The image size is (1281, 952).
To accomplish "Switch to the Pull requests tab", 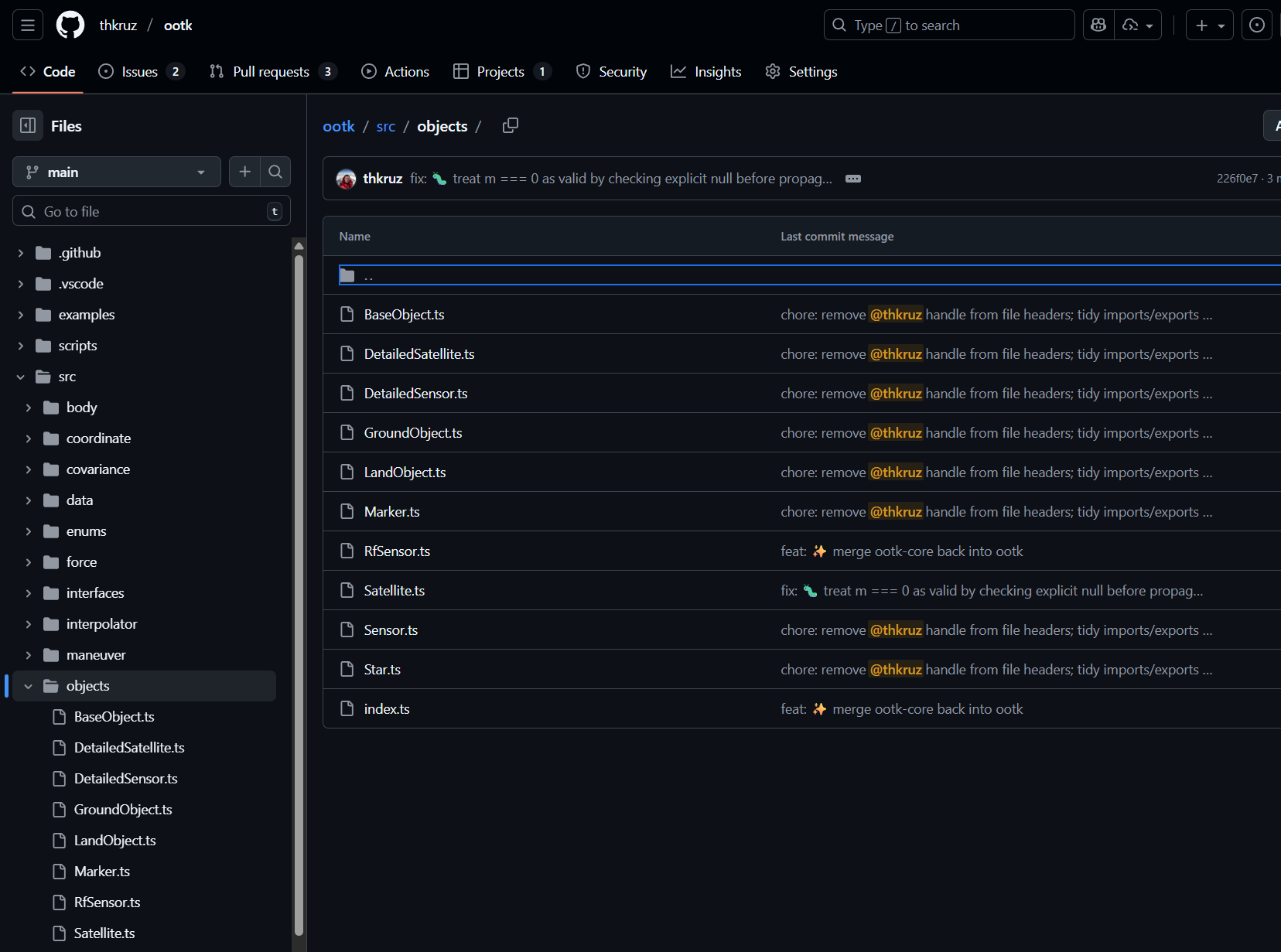I will (x=272, y=72).
